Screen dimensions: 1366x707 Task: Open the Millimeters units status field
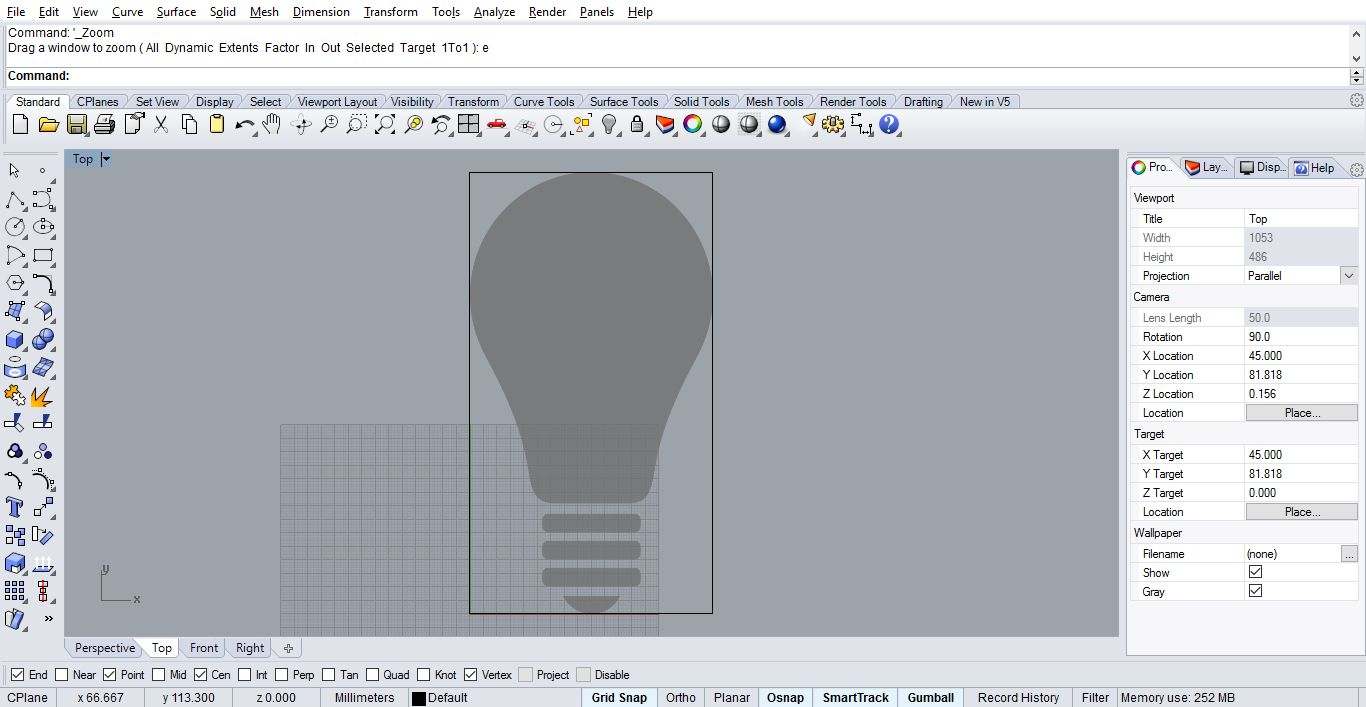364,698
